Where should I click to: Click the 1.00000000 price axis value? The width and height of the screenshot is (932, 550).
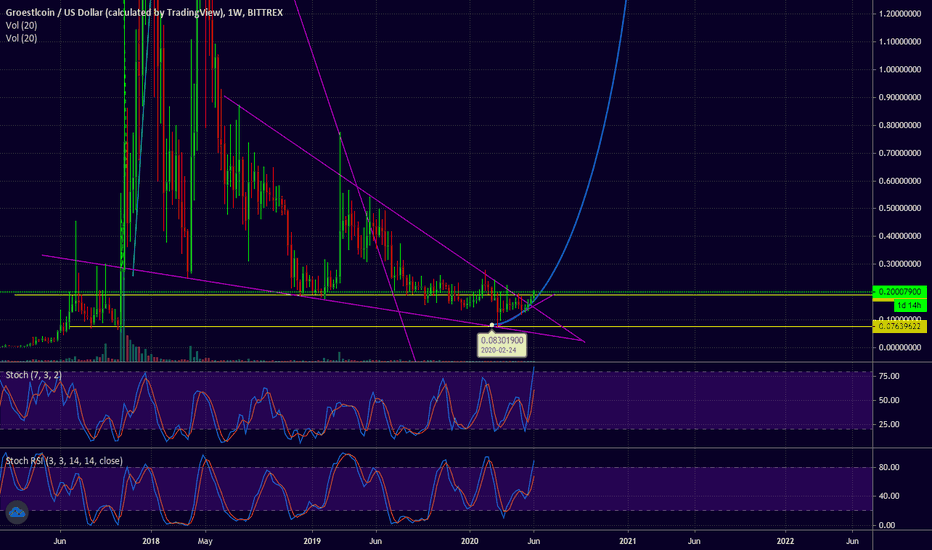coord(900,70)
